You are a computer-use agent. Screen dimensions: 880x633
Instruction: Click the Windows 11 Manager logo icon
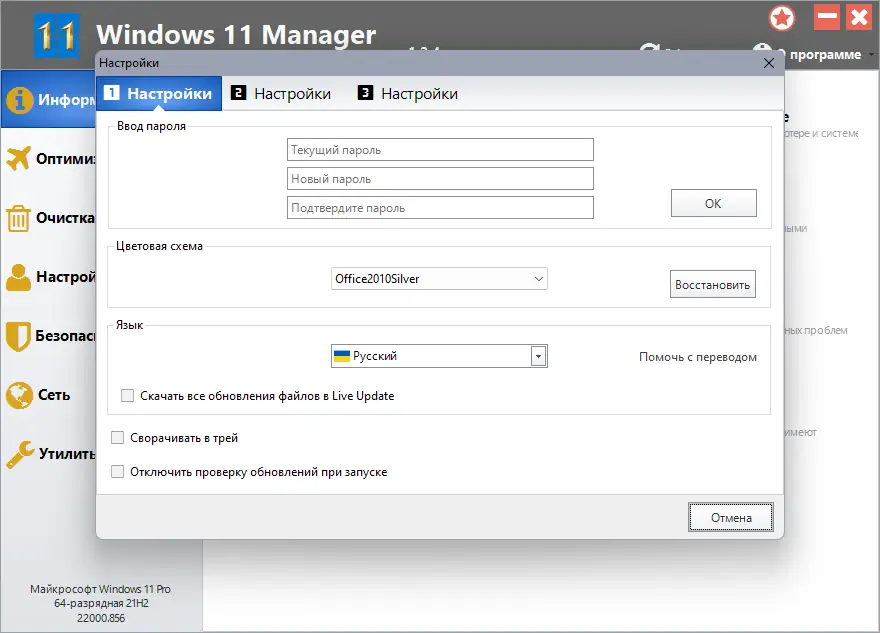point(56,36)
